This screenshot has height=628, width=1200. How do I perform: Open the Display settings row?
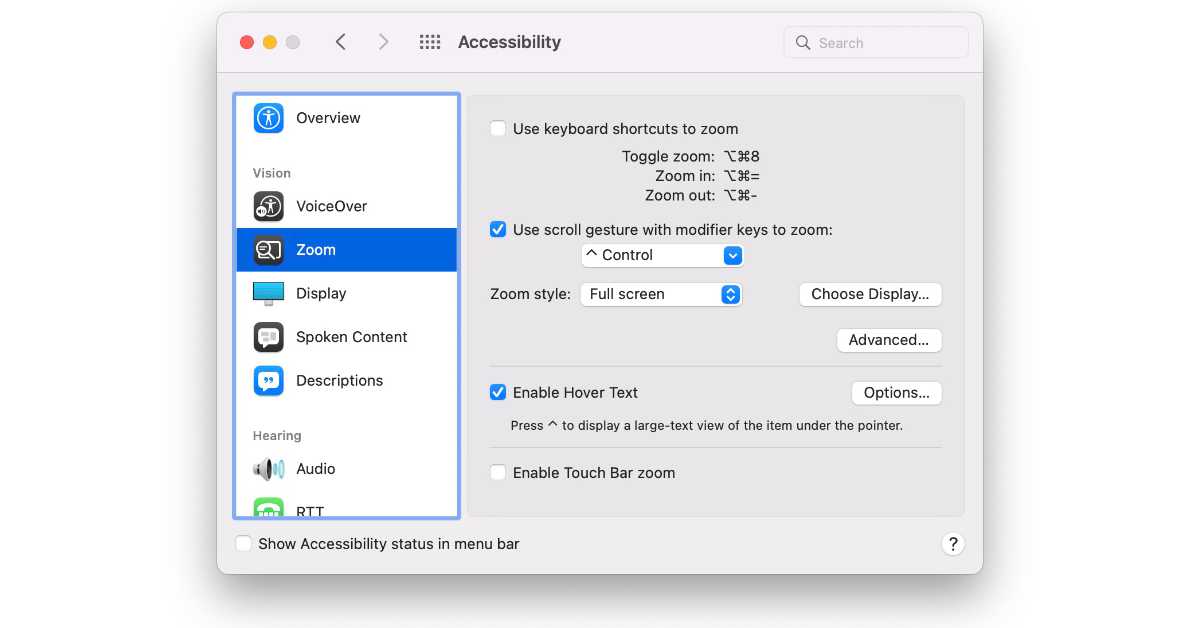pyautogui.click(x=346, y=293)
